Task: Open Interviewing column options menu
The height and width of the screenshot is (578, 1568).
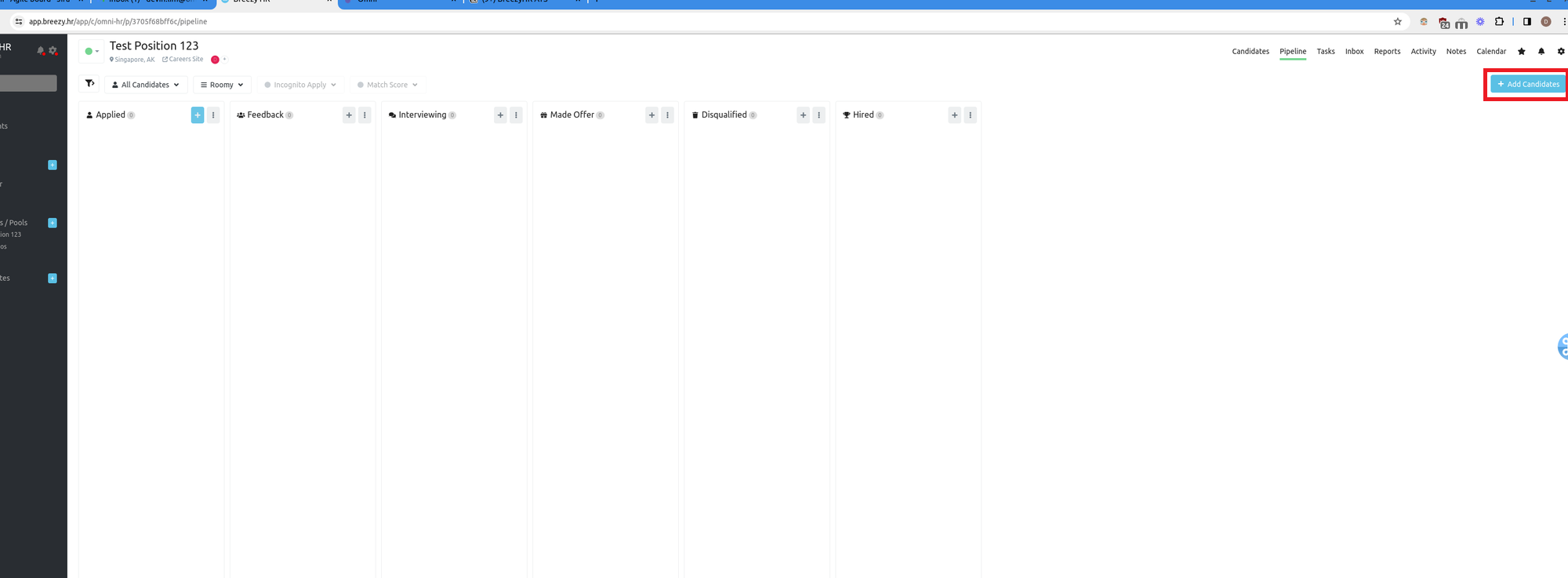Action: point(516,115)
